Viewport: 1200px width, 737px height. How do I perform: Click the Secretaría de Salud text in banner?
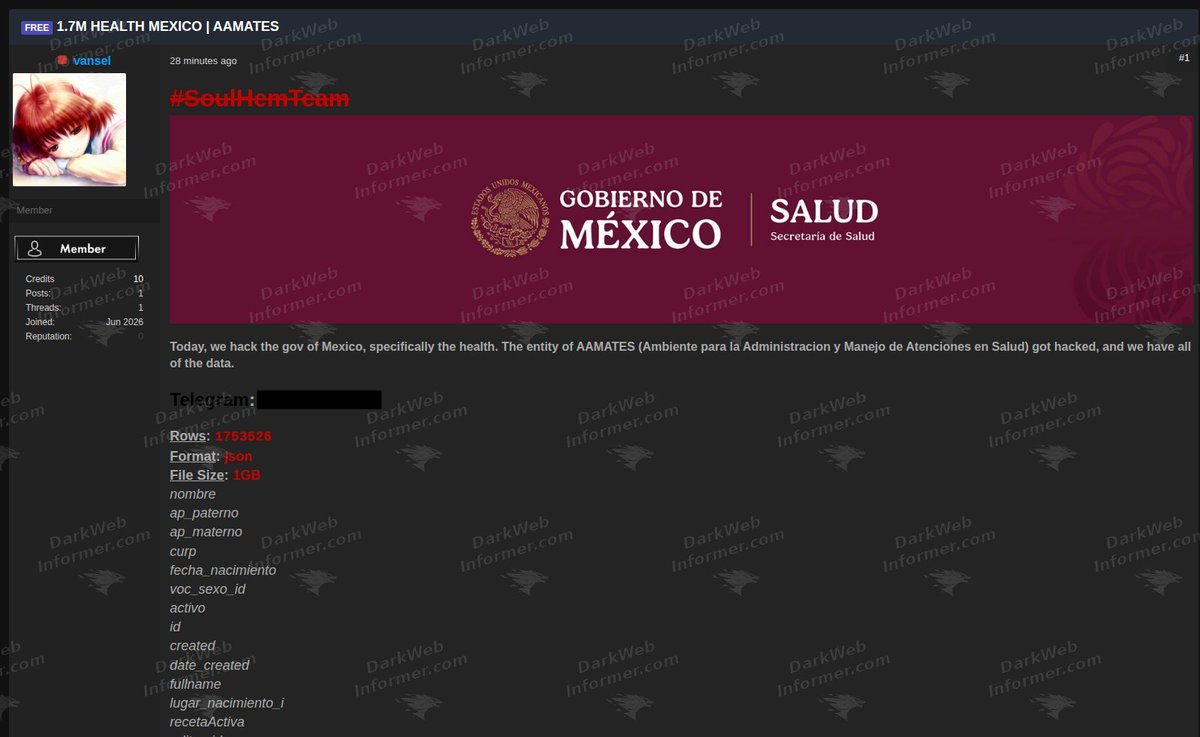822,236
